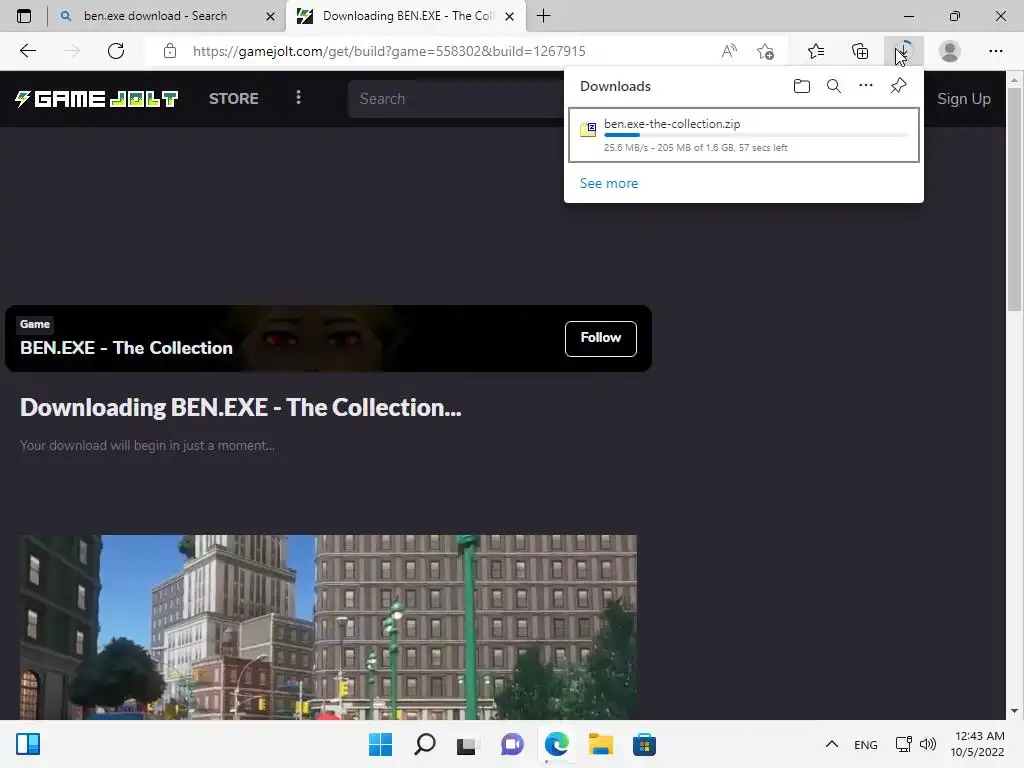Click the ENG language indicator
The height and width of the screenshot is (768, 1024).
[865, 744]
